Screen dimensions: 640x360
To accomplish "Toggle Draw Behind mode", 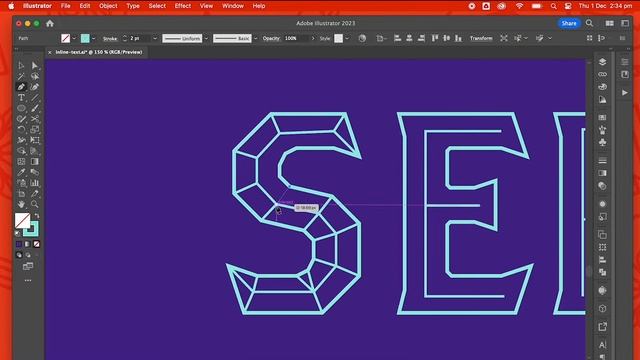I will pyautogui.click(x=28, y=255).
